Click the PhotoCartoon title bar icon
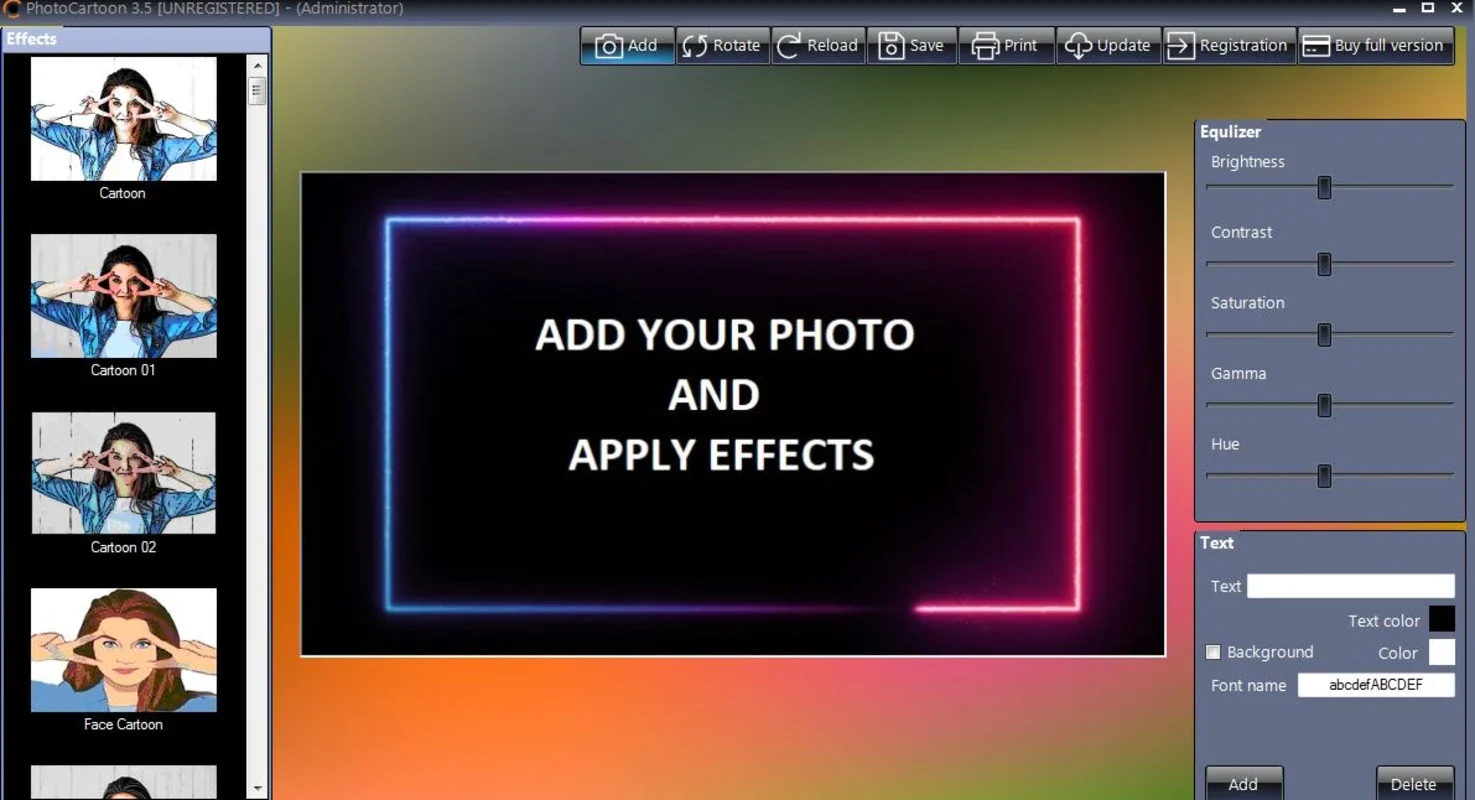1475x800 pixels. tap(11, 9)
